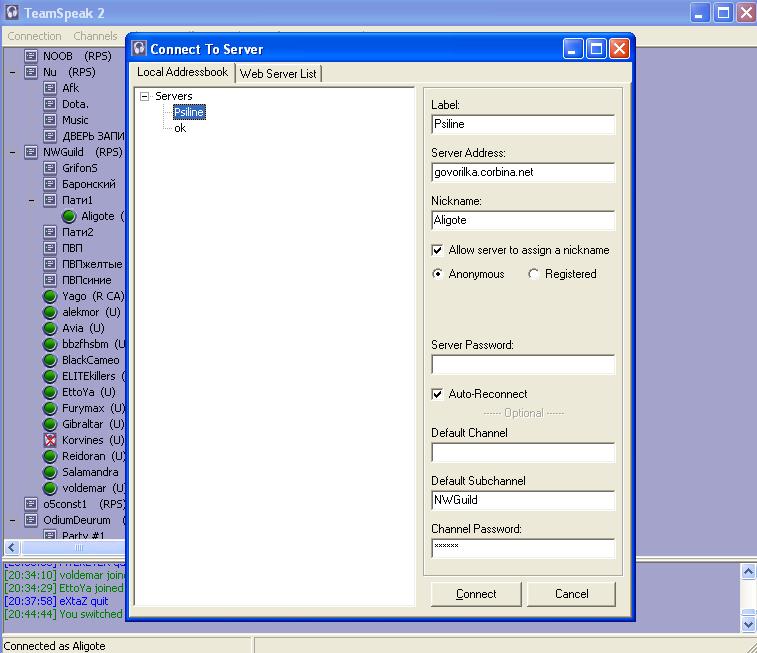757x653 pixels.
Task: Click the OdiumDeurum channel icon
Action: click(x=31, y=520)
